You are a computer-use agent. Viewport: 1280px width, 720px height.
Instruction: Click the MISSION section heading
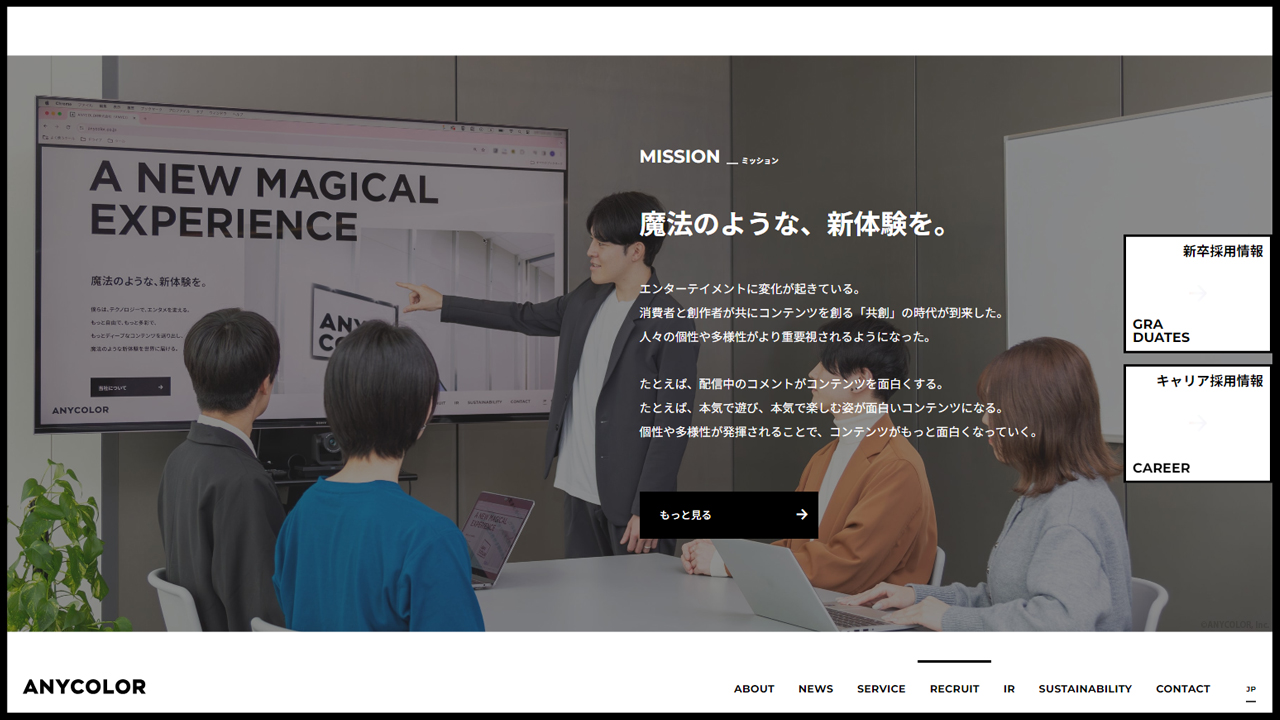680,157
